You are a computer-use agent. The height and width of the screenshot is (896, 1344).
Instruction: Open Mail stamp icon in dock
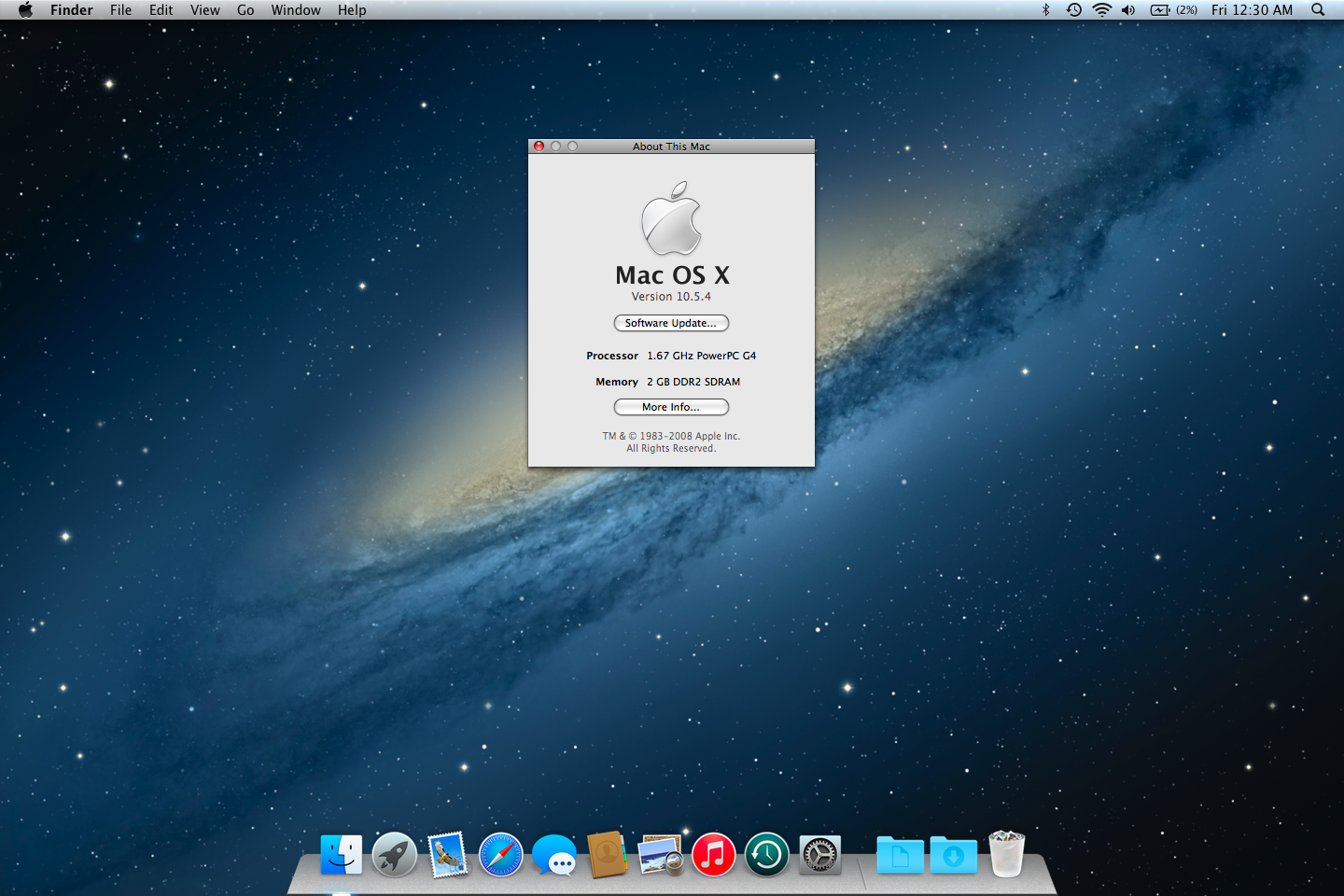(x=448, y=855)
